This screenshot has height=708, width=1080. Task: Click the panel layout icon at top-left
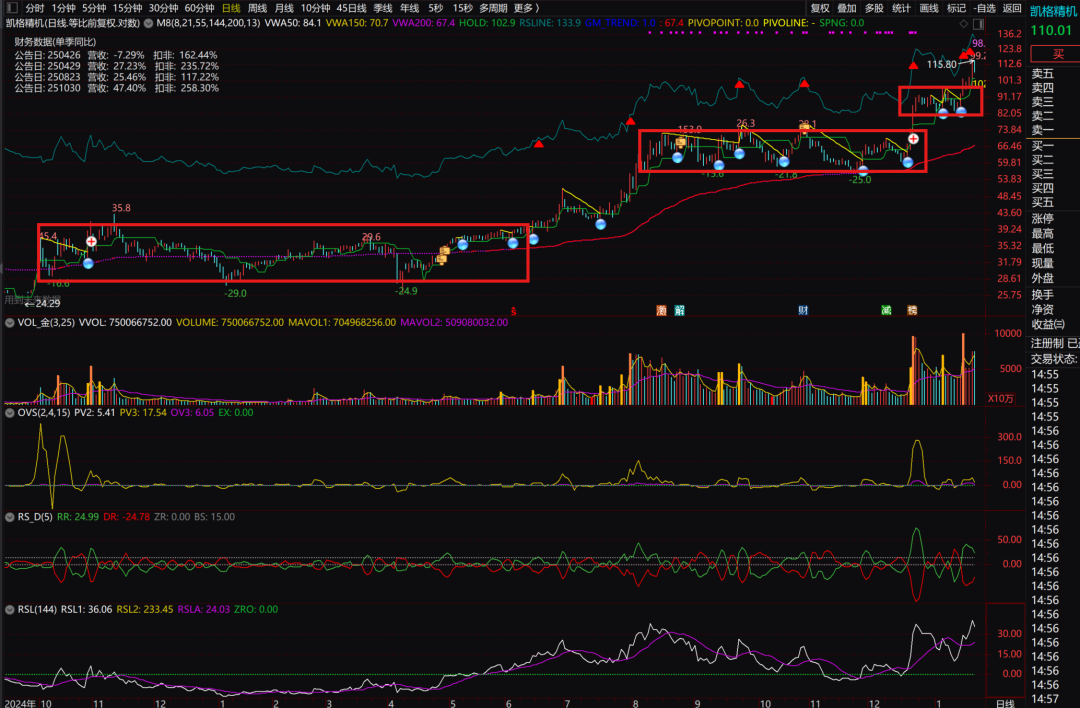(12, 8)
